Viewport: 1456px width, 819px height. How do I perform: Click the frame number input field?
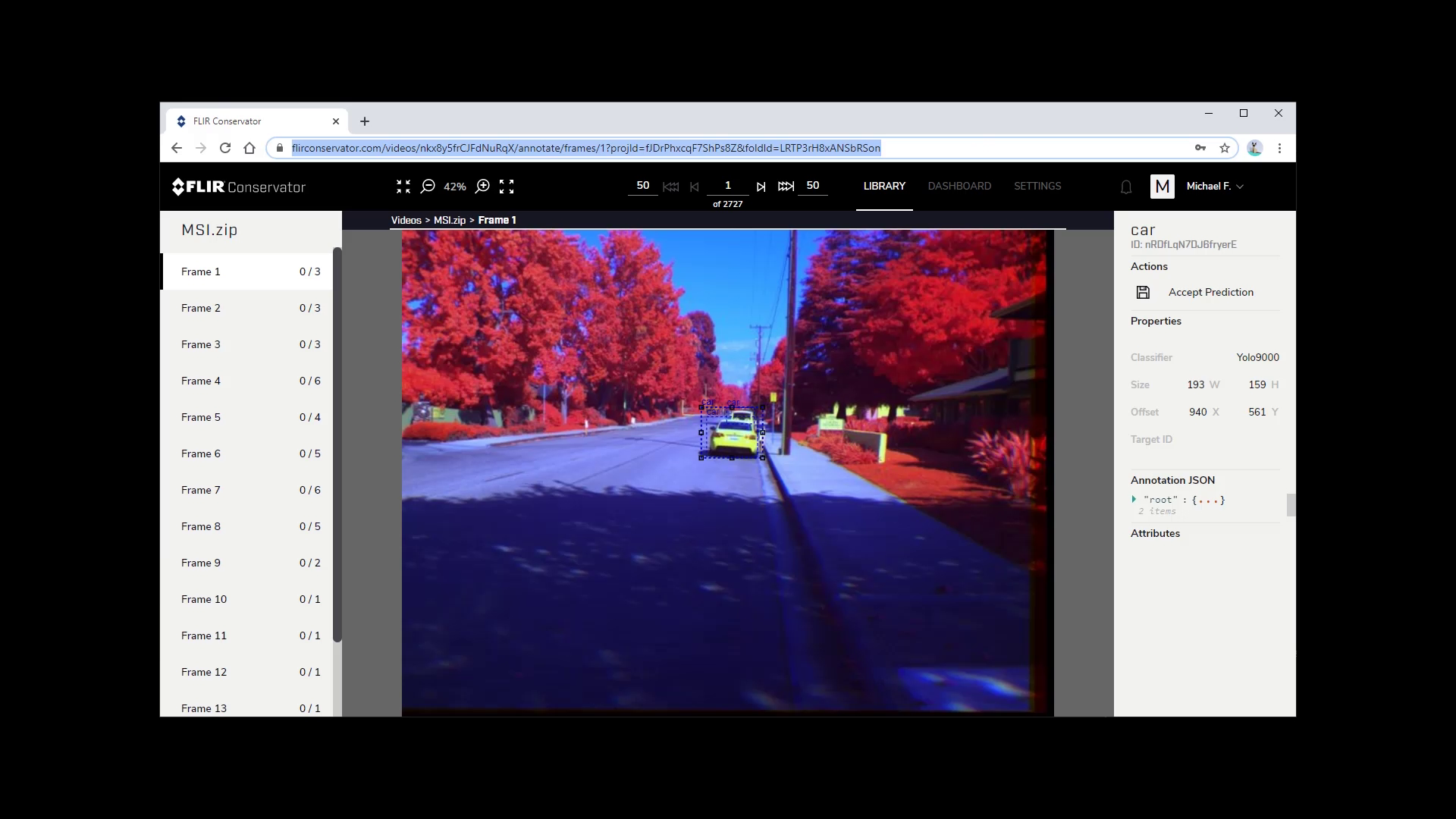[x=727, y=185]
